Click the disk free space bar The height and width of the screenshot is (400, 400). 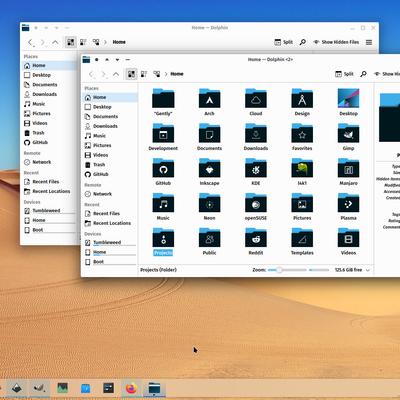click(x=319, y=270)
